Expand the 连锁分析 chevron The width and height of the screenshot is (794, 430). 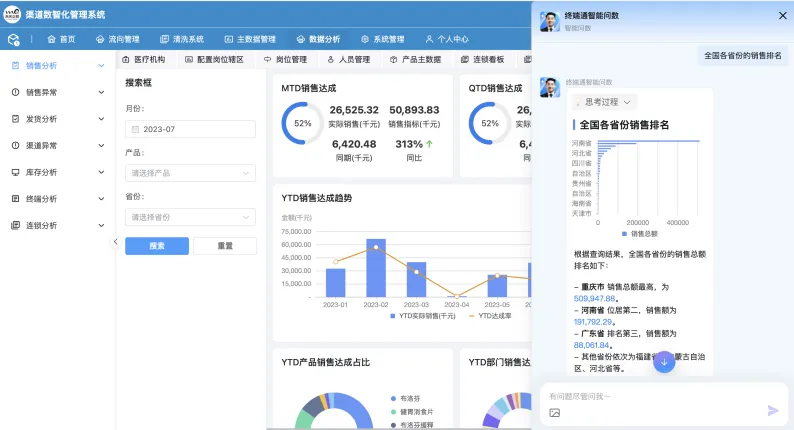pyautogui.click(x=101, y=225)
